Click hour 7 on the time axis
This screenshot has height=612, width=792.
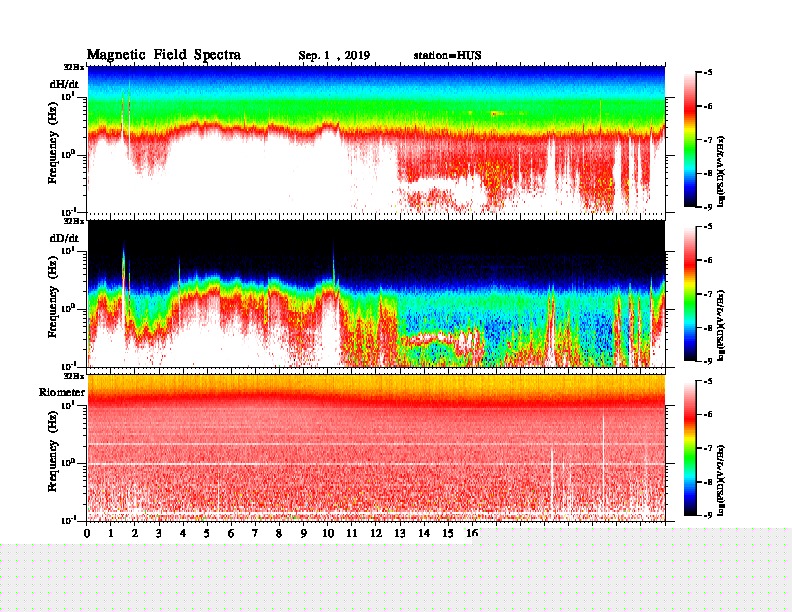coord(255,533)
